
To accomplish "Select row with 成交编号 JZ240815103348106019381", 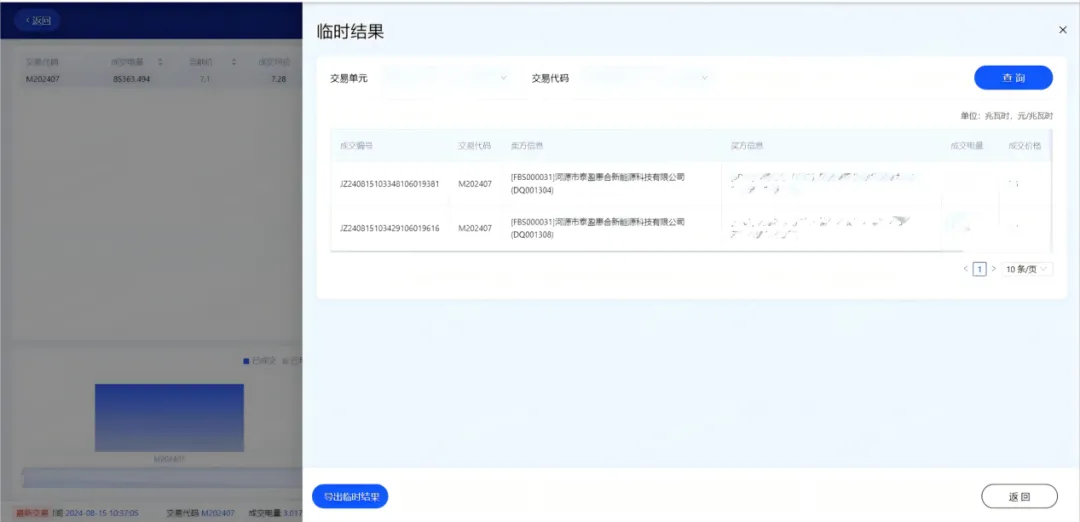I will tap(390, 184).
